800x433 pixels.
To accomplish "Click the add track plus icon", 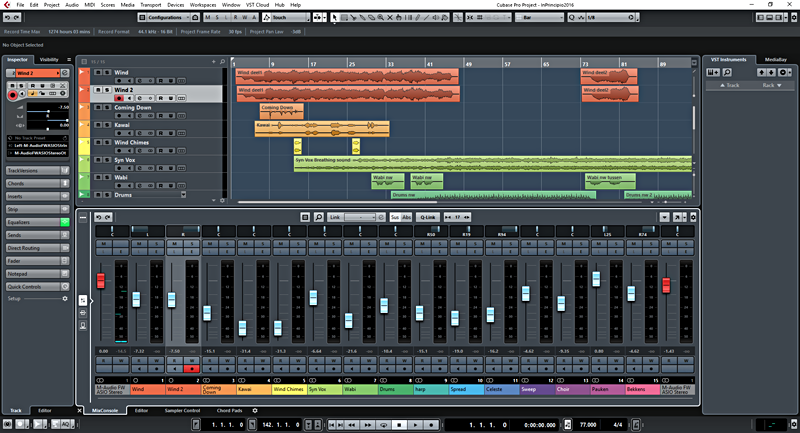I will click(x=214, y=62).
